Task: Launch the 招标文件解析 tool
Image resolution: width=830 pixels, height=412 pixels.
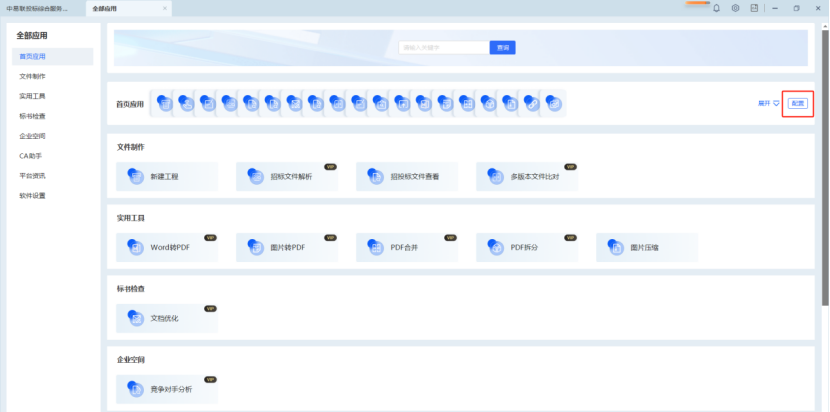Action: [286, 177]
